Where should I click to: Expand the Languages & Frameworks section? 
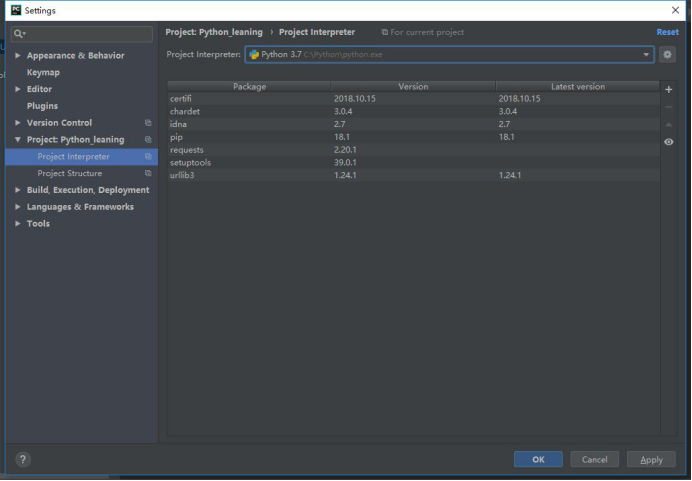click(x=18, y=207)
